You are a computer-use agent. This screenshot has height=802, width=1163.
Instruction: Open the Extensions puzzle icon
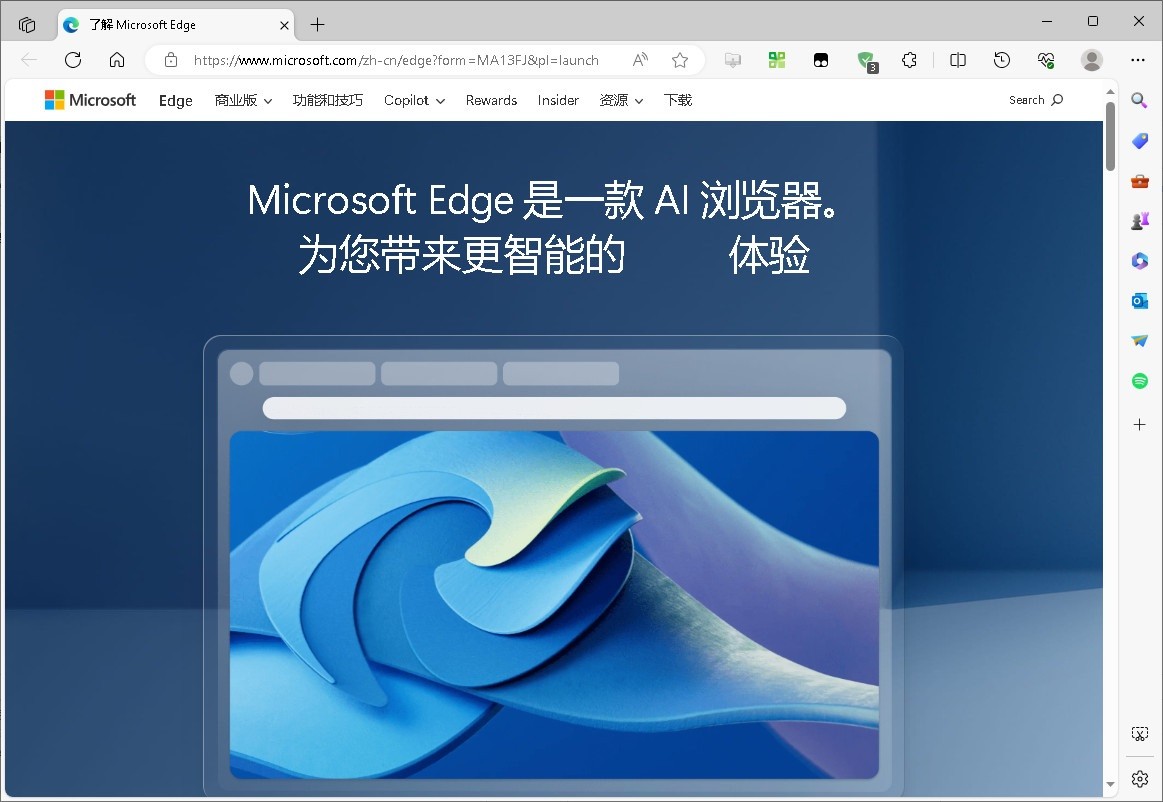tap(909, 60)
